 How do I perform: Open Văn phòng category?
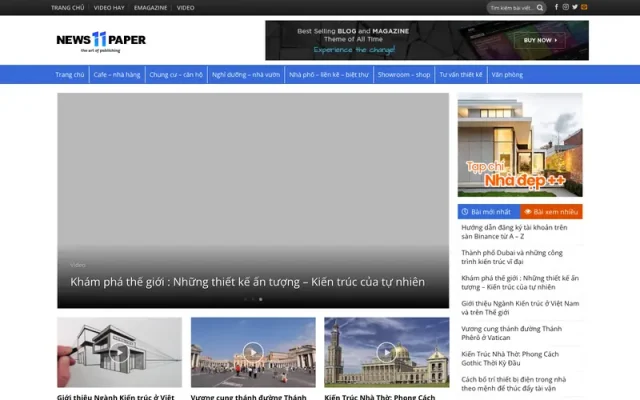point(507,75)
